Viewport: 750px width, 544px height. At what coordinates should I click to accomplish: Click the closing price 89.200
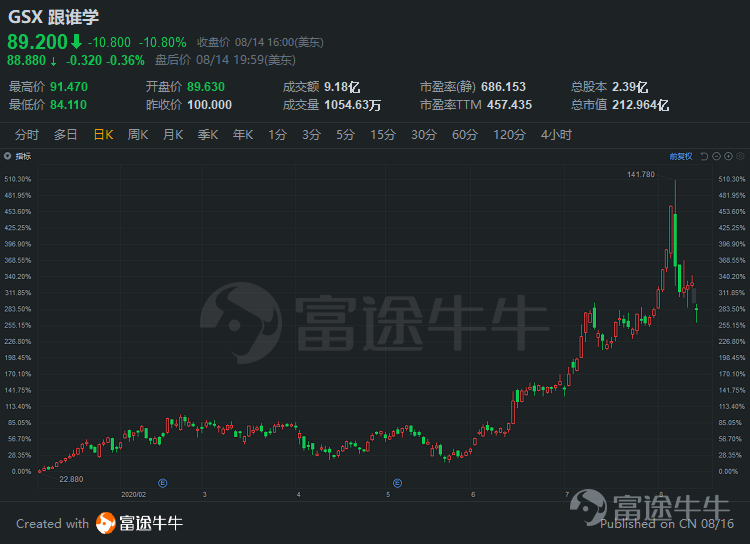(x=37, y=42)
